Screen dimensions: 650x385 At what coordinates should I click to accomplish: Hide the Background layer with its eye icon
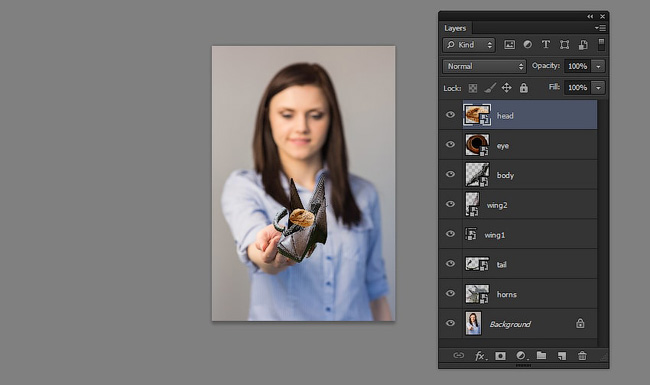(450, 323)
